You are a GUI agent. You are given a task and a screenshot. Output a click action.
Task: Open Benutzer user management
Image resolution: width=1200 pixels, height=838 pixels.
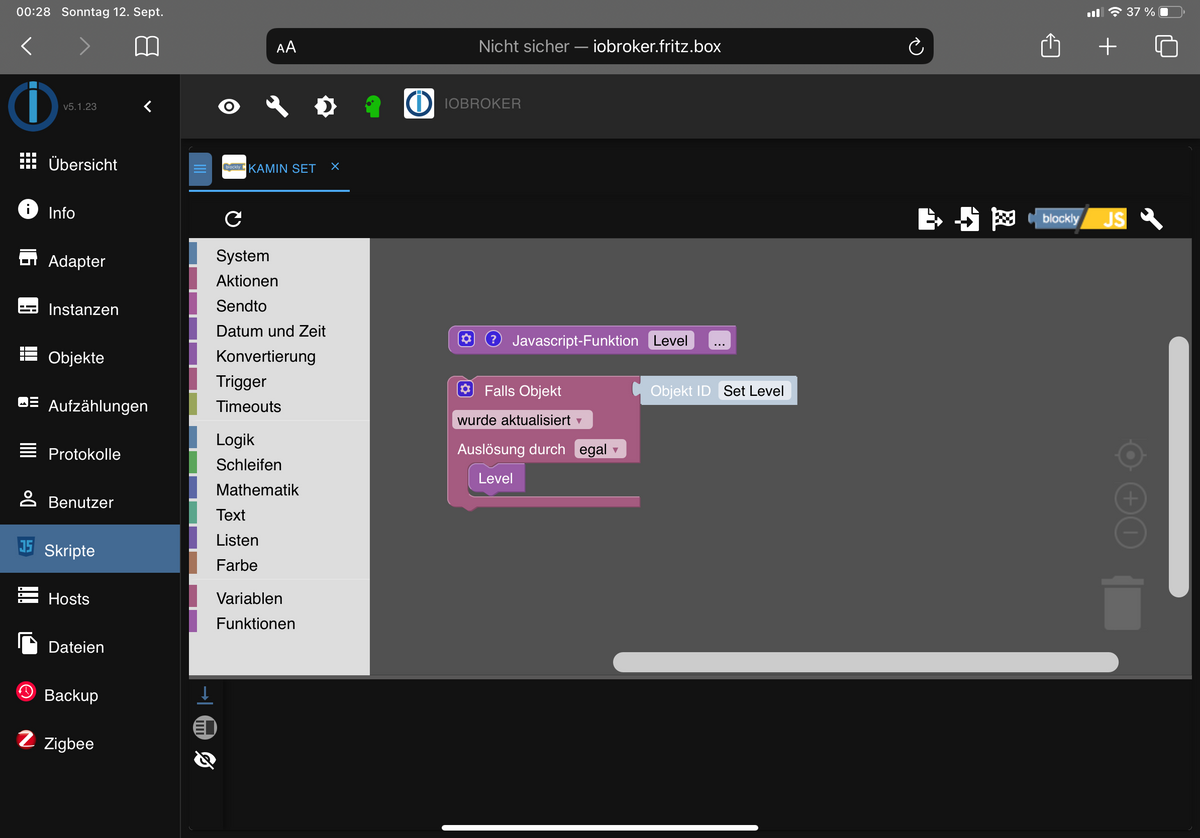click(x=90, y=502)
